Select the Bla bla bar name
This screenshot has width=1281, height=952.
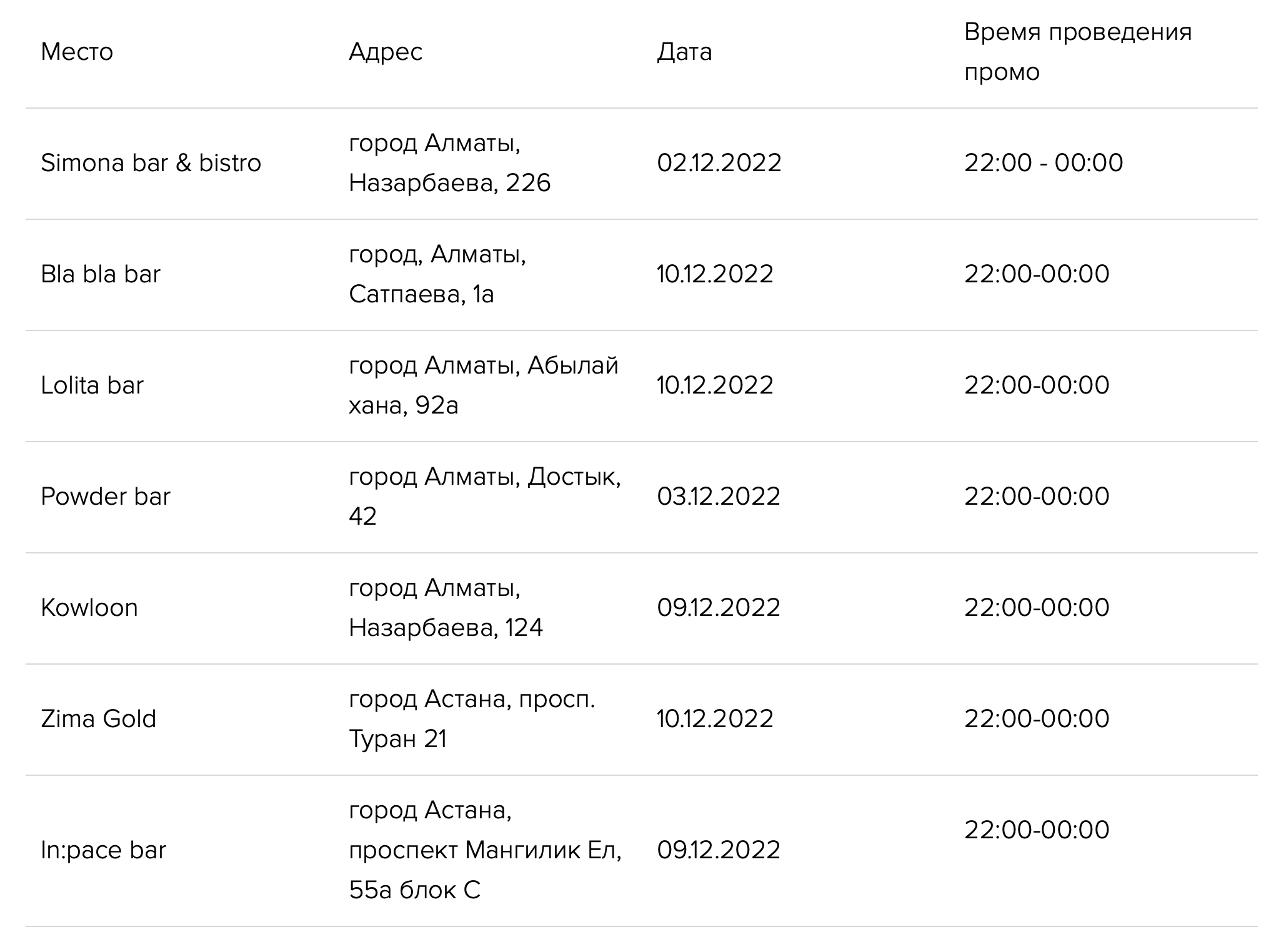point(101,274)
